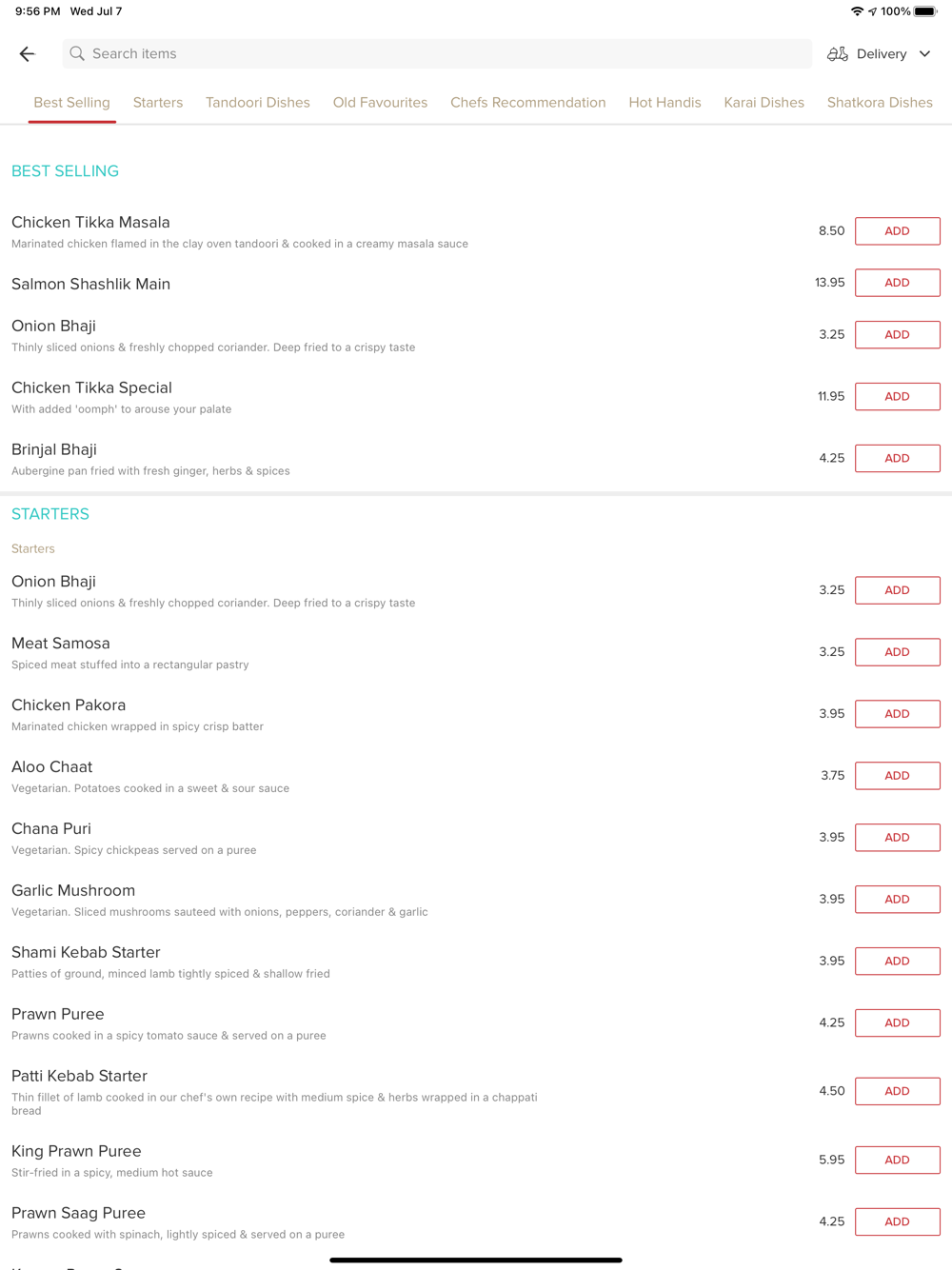Tap the delivery scooter icon

tap(838, 54)
